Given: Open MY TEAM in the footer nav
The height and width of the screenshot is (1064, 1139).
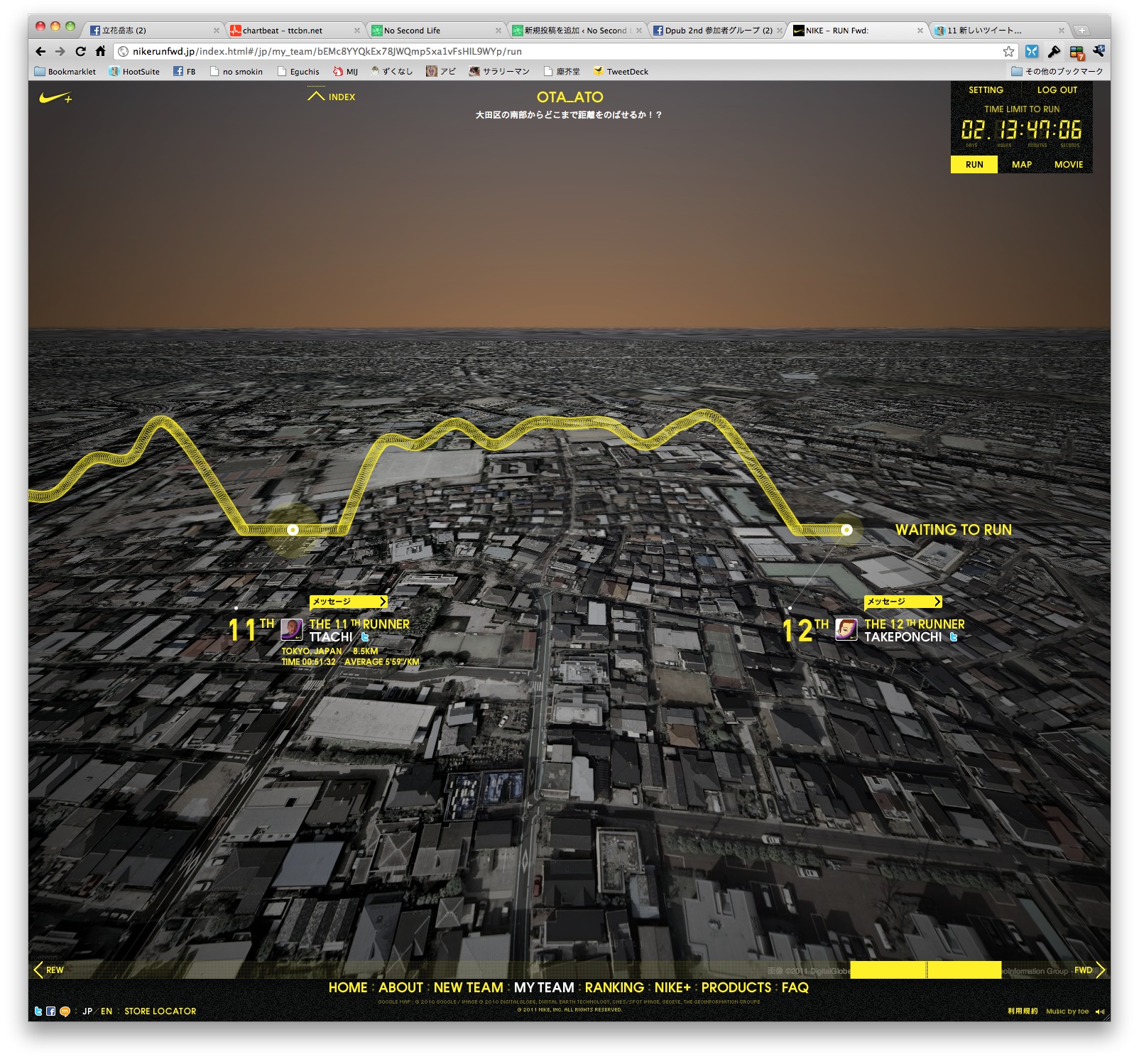Looking at the screenshot, I should pyautogui.click(x=544, y=987).
